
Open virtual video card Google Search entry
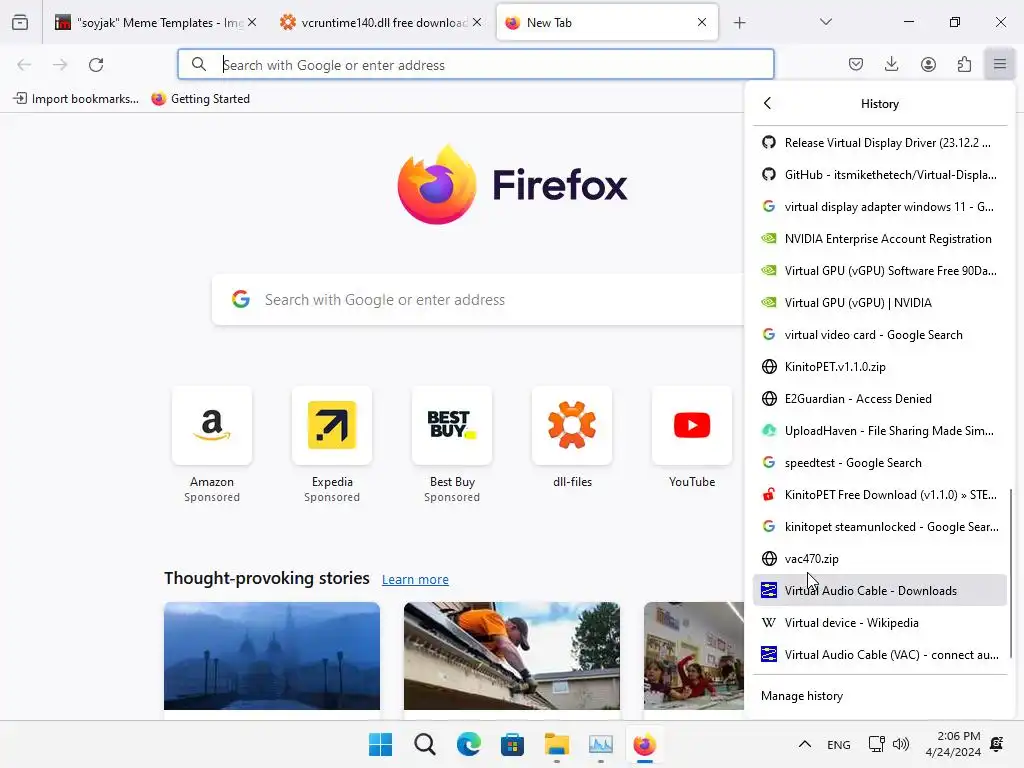880,334
